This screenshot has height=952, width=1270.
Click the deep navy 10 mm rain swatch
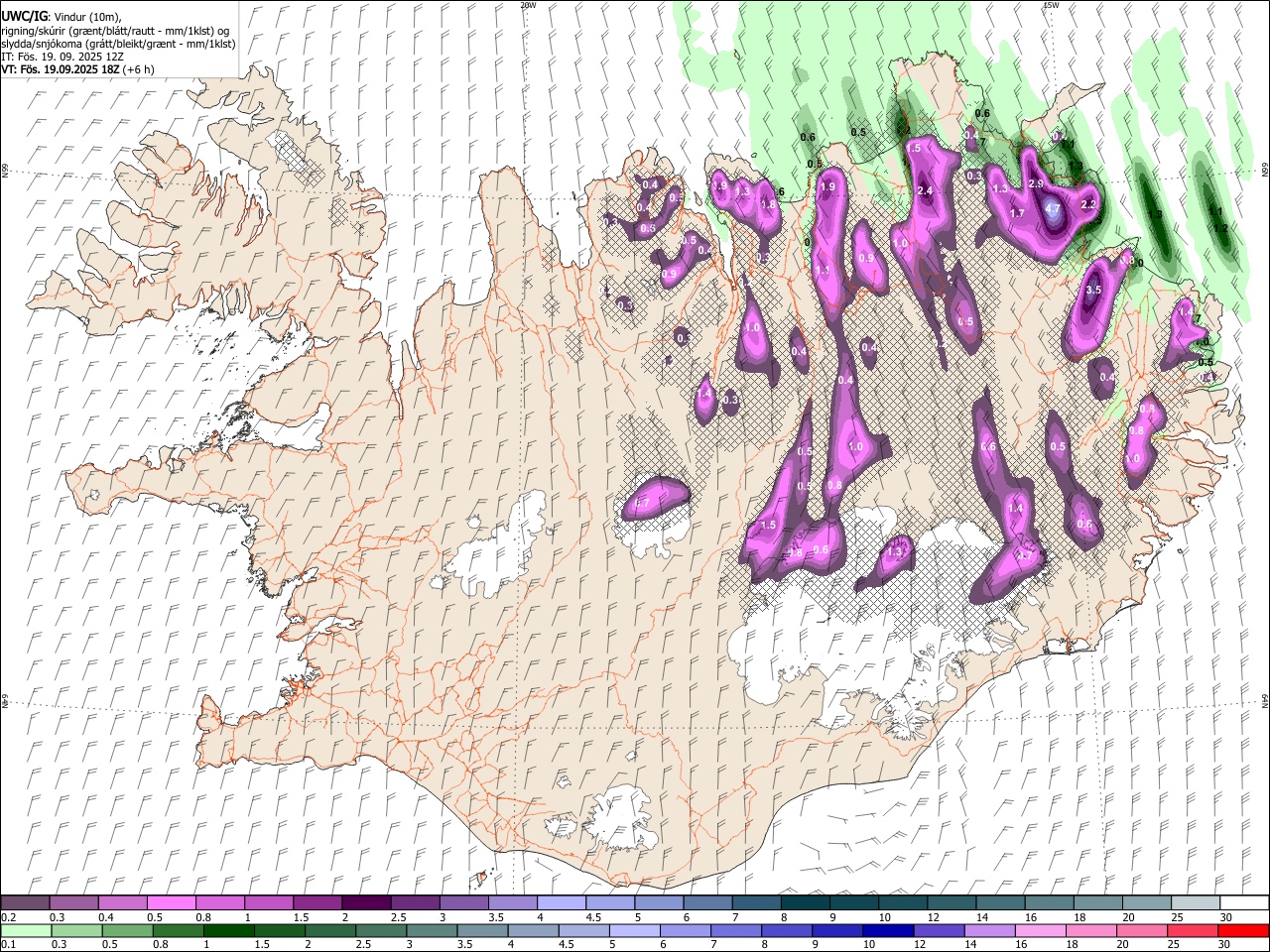[888, 930]
